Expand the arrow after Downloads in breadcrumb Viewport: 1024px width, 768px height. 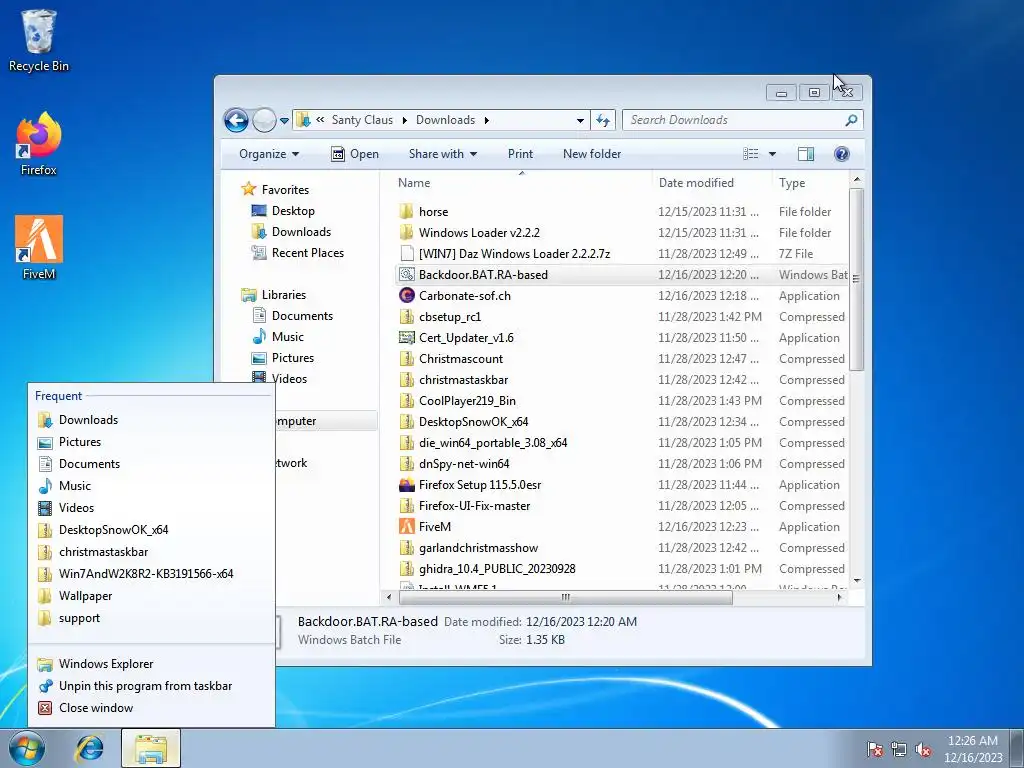(x=487, y=120)
